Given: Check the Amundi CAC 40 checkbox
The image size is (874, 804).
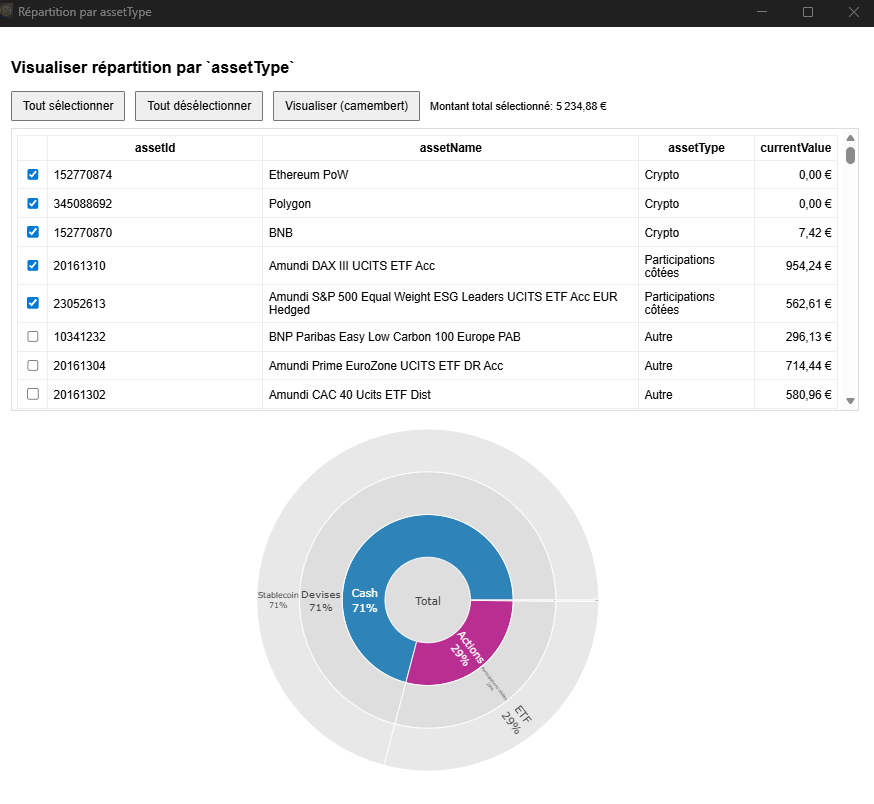Looking at the screenshot, I should [33, 395].
